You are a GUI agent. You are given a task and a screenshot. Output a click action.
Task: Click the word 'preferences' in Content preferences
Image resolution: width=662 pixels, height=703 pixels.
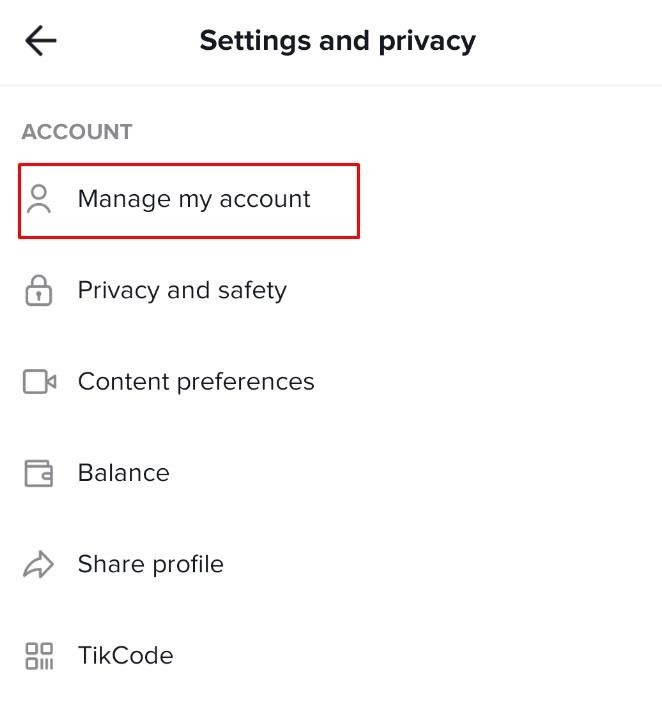(x=254, y=382)
